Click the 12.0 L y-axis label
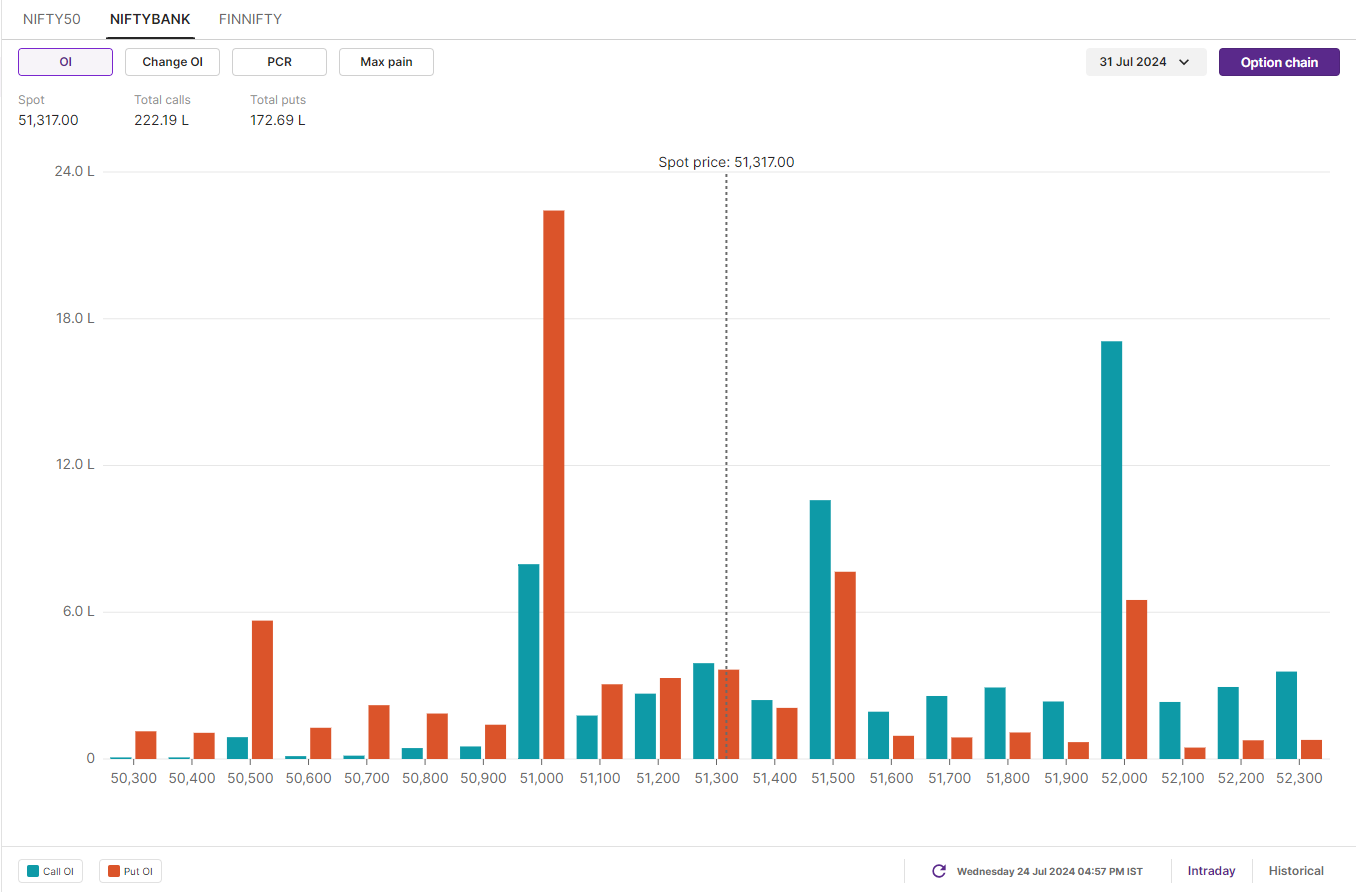Viewport: 1356px width, 892px height. [x=74, y=465]
